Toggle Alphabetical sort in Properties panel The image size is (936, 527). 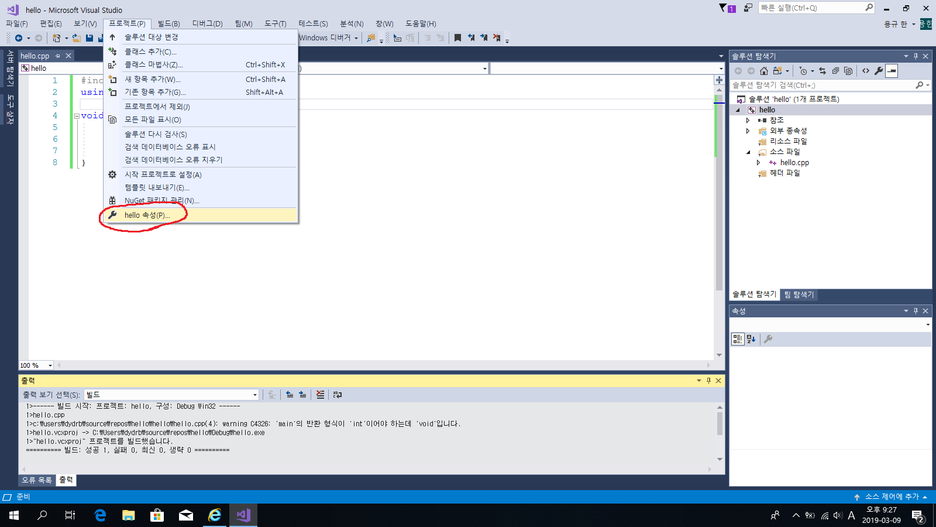pos(751,339)
